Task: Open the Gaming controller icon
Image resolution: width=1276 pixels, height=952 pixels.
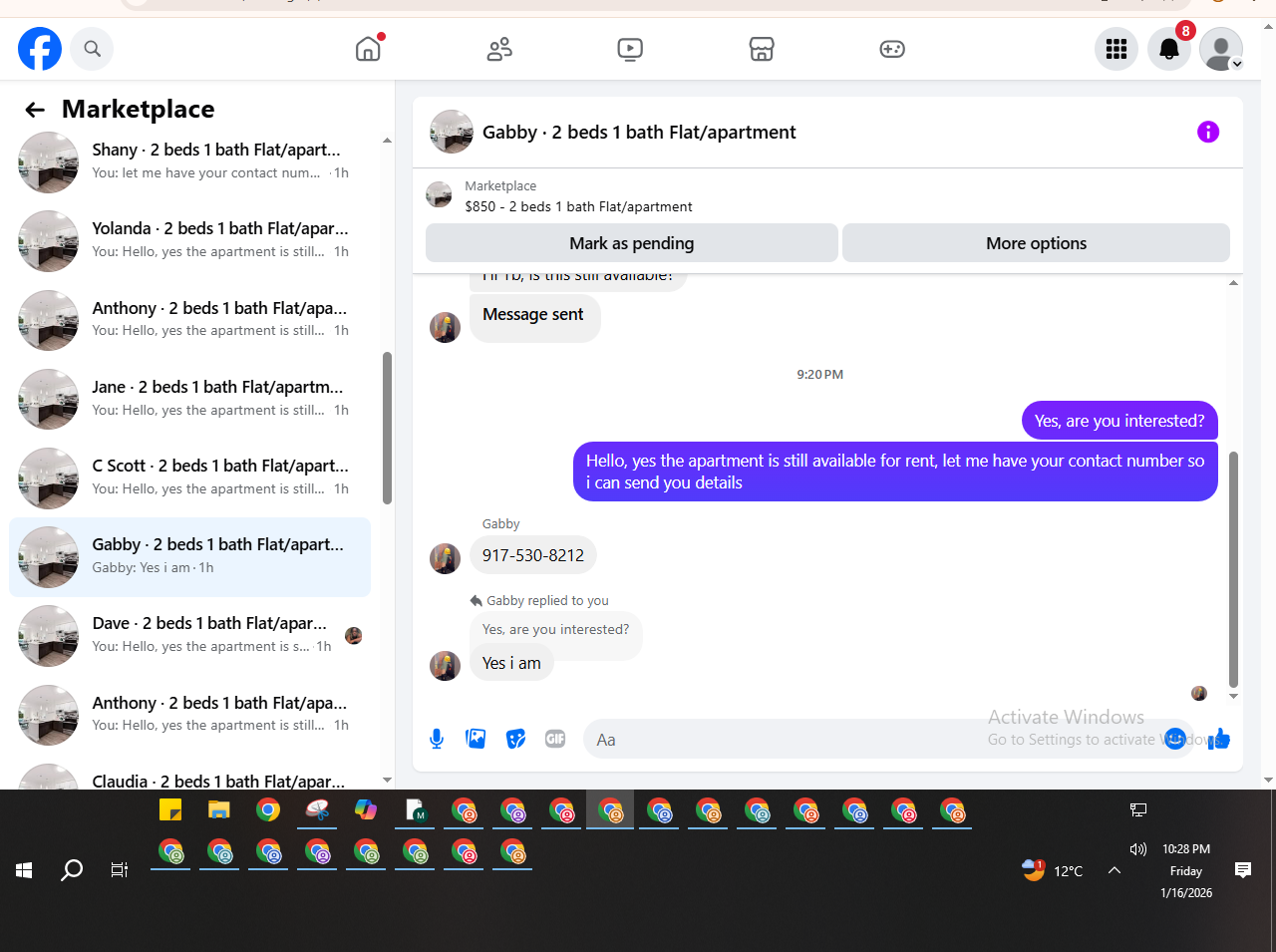Action: click(892, 48)
